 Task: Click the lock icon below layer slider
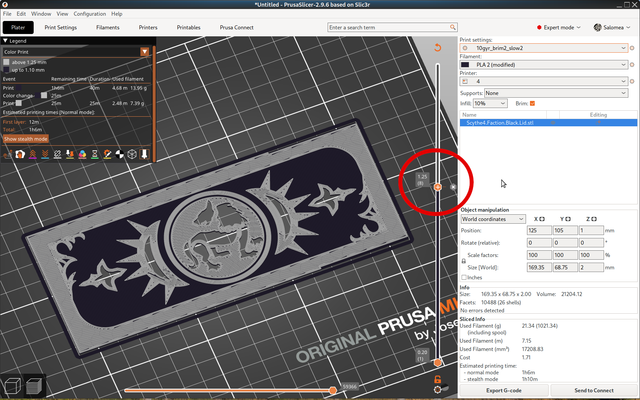(438, 379)
